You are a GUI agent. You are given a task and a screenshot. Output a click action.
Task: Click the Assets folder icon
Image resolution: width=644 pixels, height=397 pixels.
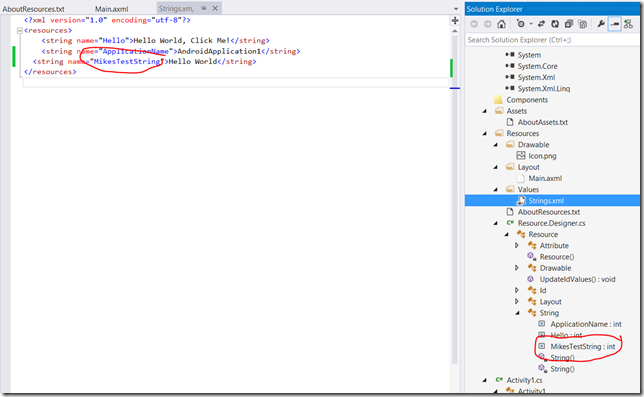click(499, 111)
